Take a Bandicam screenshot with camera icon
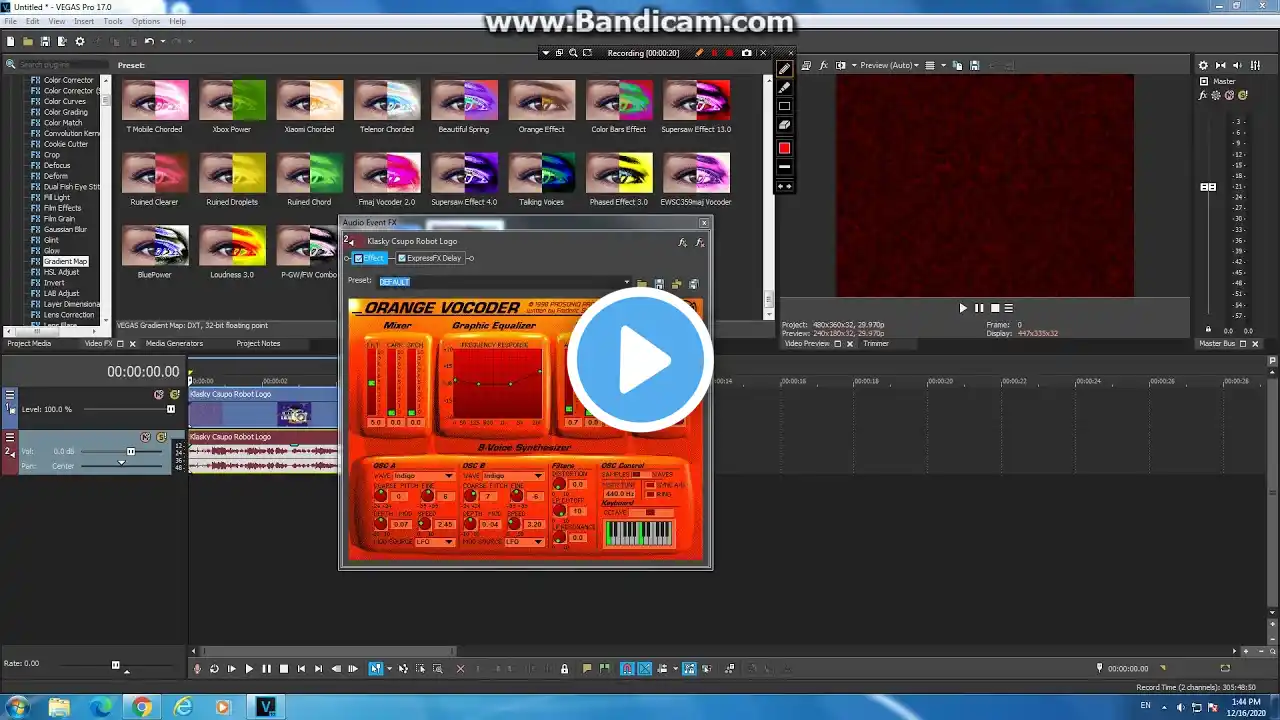This screenshot has height=720, width=1280. coord(746,53)
